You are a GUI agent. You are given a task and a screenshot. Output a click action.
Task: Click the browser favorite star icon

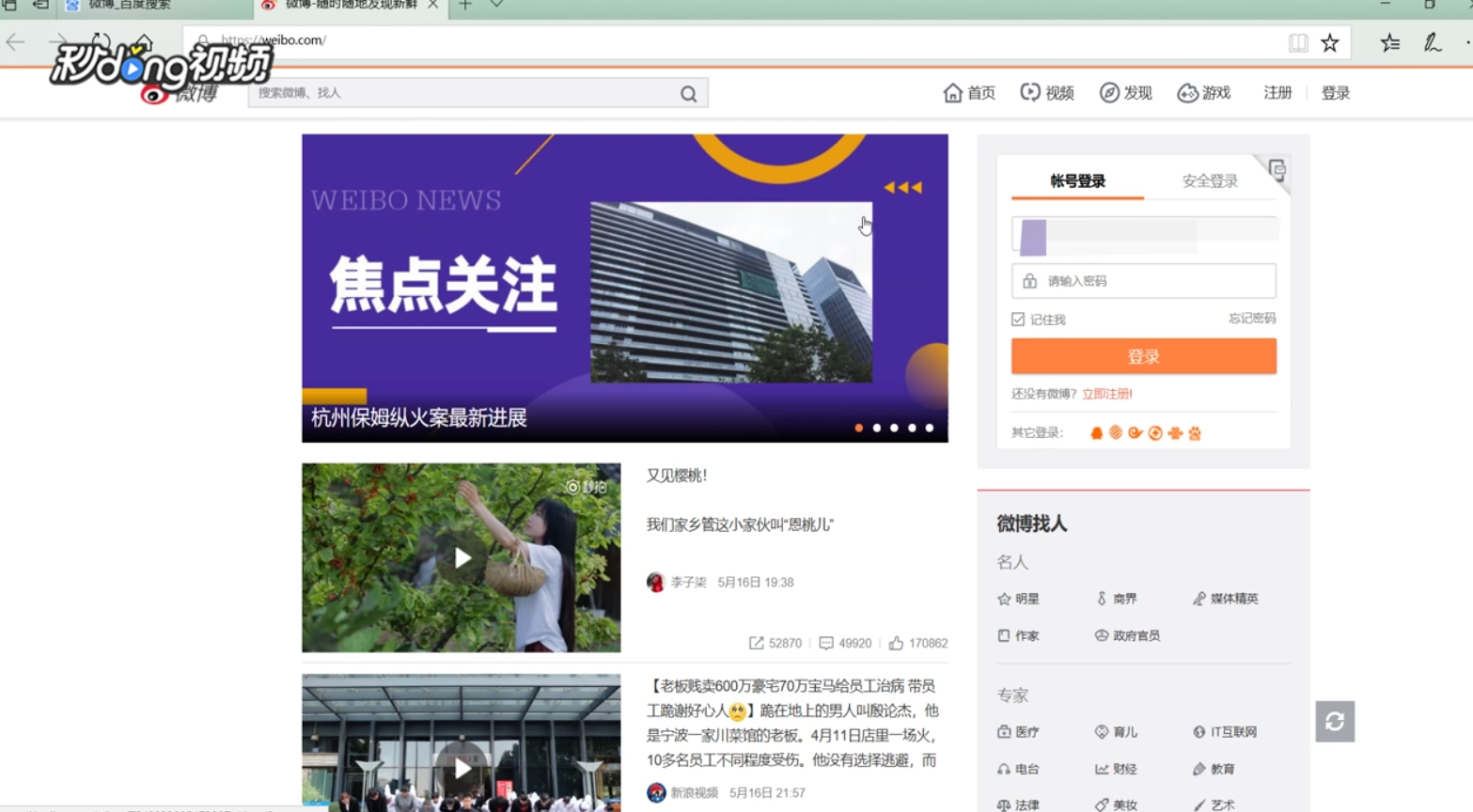pyautogui.click(x=1330, y=42)
